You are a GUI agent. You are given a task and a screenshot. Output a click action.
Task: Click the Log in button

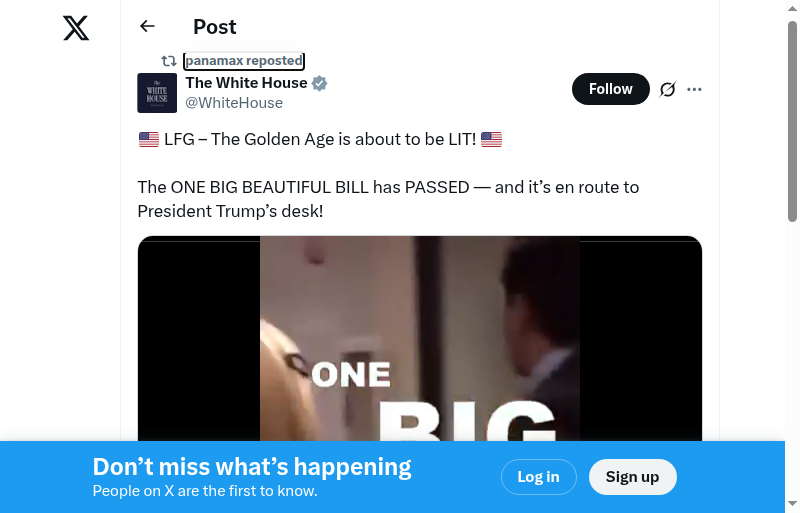point(539,477)
